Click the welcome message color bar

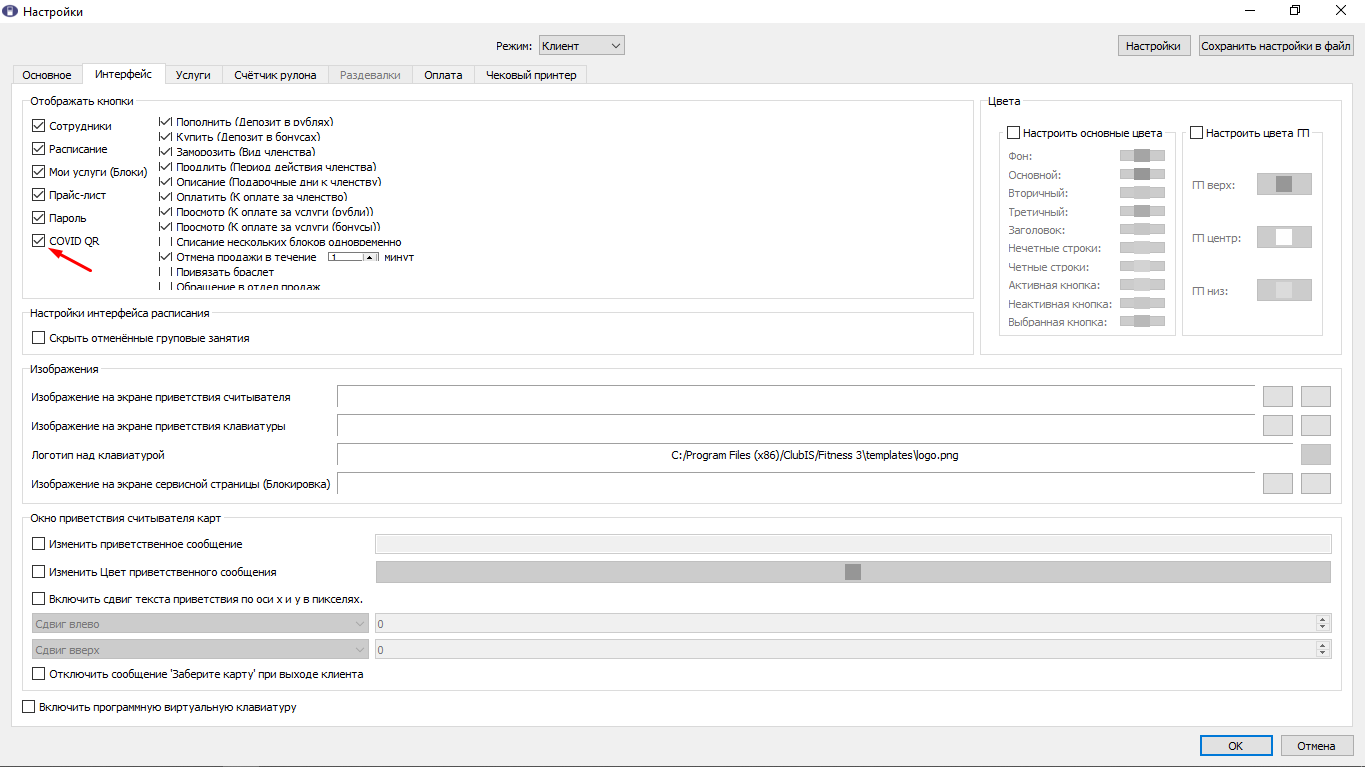point(853,572)
